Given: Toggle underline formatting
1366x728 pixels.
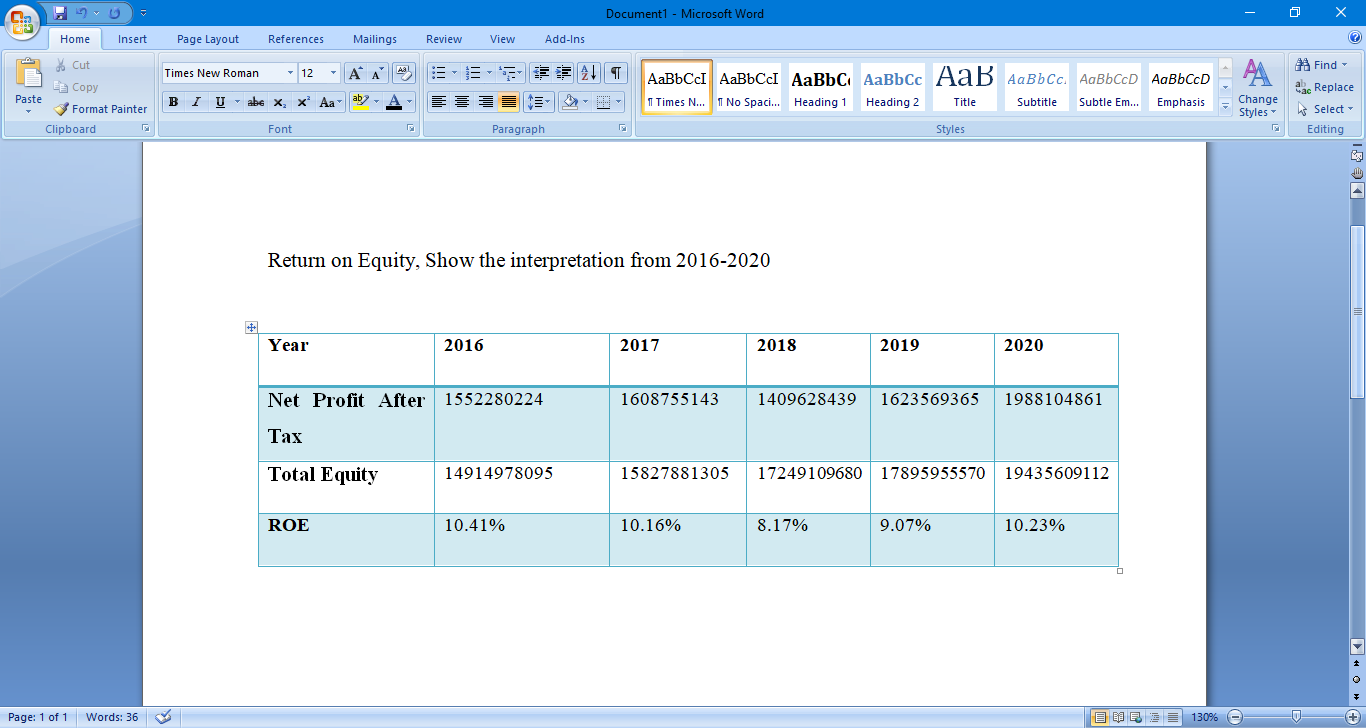Looking at the screenshot, I should [x=220, y=102].
